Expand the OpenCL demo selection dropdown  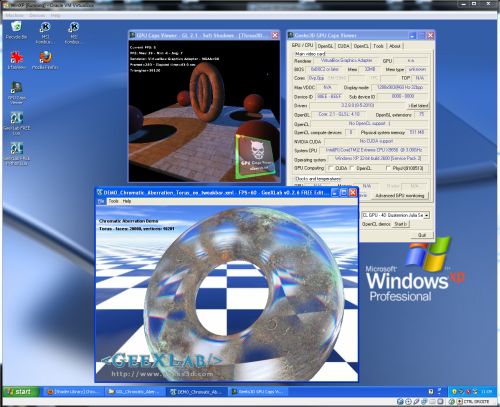pyautogui.click(x=427, y=215)
